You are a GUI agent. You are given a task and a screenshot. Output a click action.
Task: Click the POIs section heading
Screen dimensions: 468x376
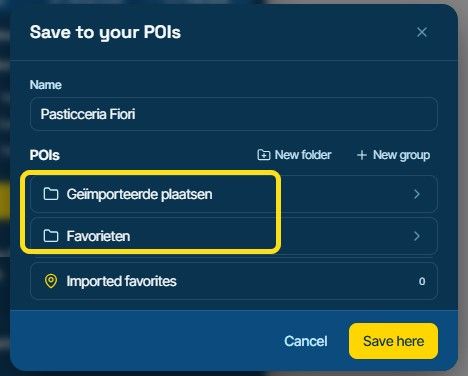point(45,155)
